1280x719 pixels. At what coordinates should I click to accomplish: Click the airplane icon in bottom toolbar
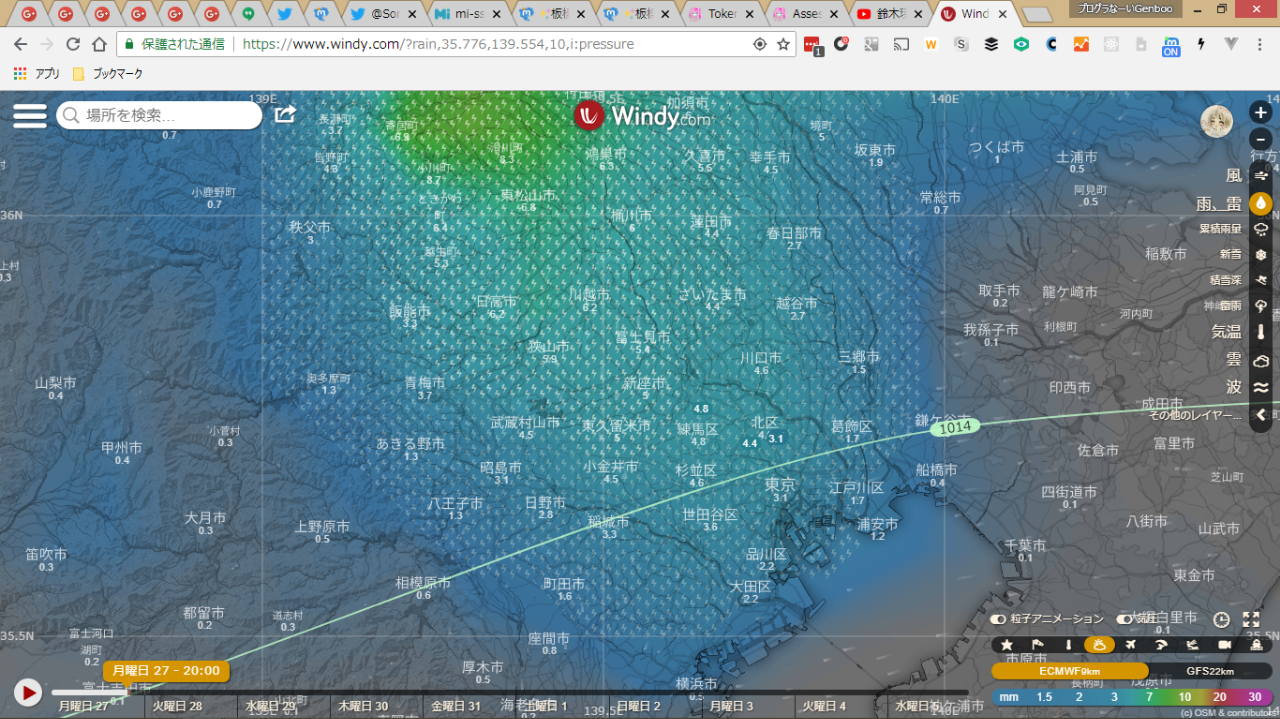[x=1130, y=645]
